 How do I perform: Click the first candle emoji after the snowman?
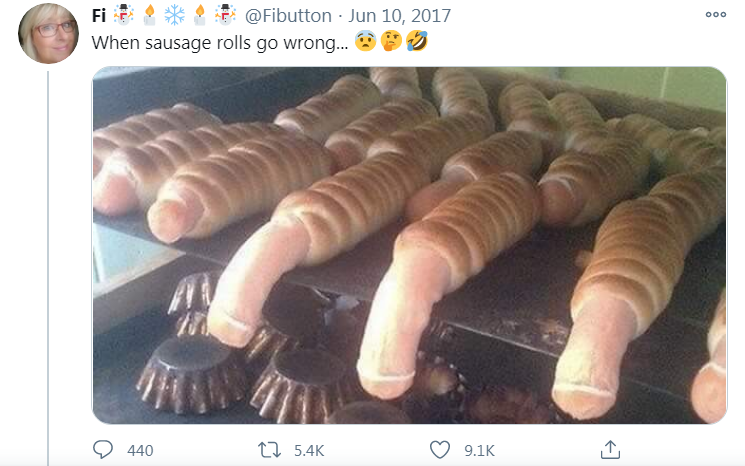tap(149, 15)
